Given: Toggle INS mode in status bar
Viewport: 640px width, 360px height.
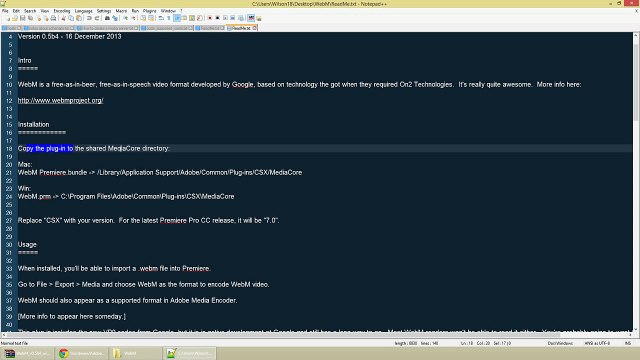Looking at the screenshot, I should click(628, 343).
